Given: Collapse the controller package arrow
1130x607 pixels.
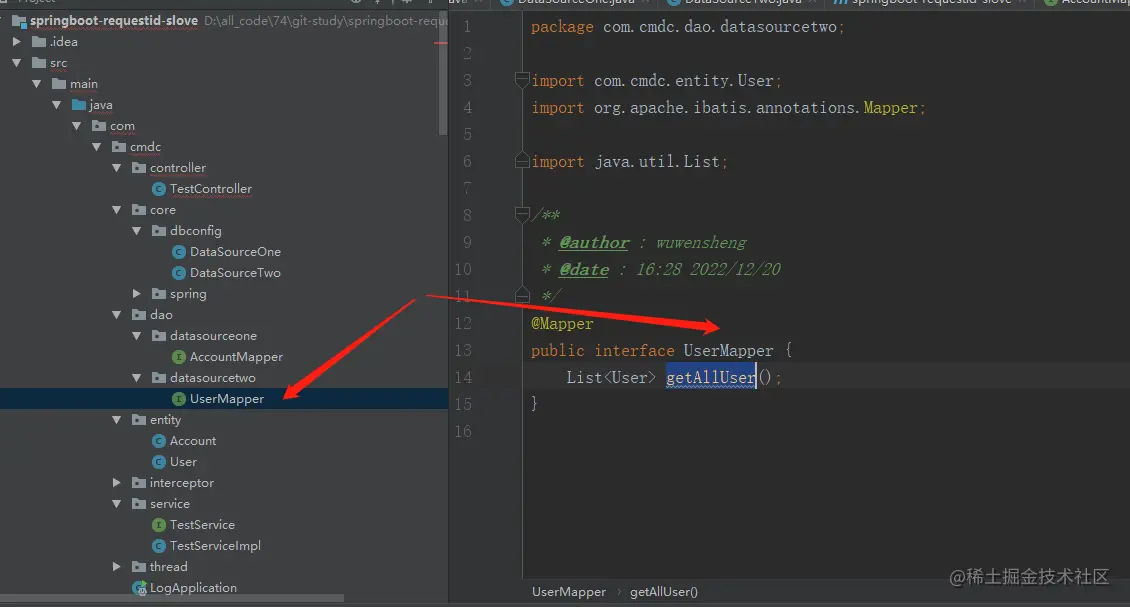Looking at the screenshot, I should pos(117,167).
